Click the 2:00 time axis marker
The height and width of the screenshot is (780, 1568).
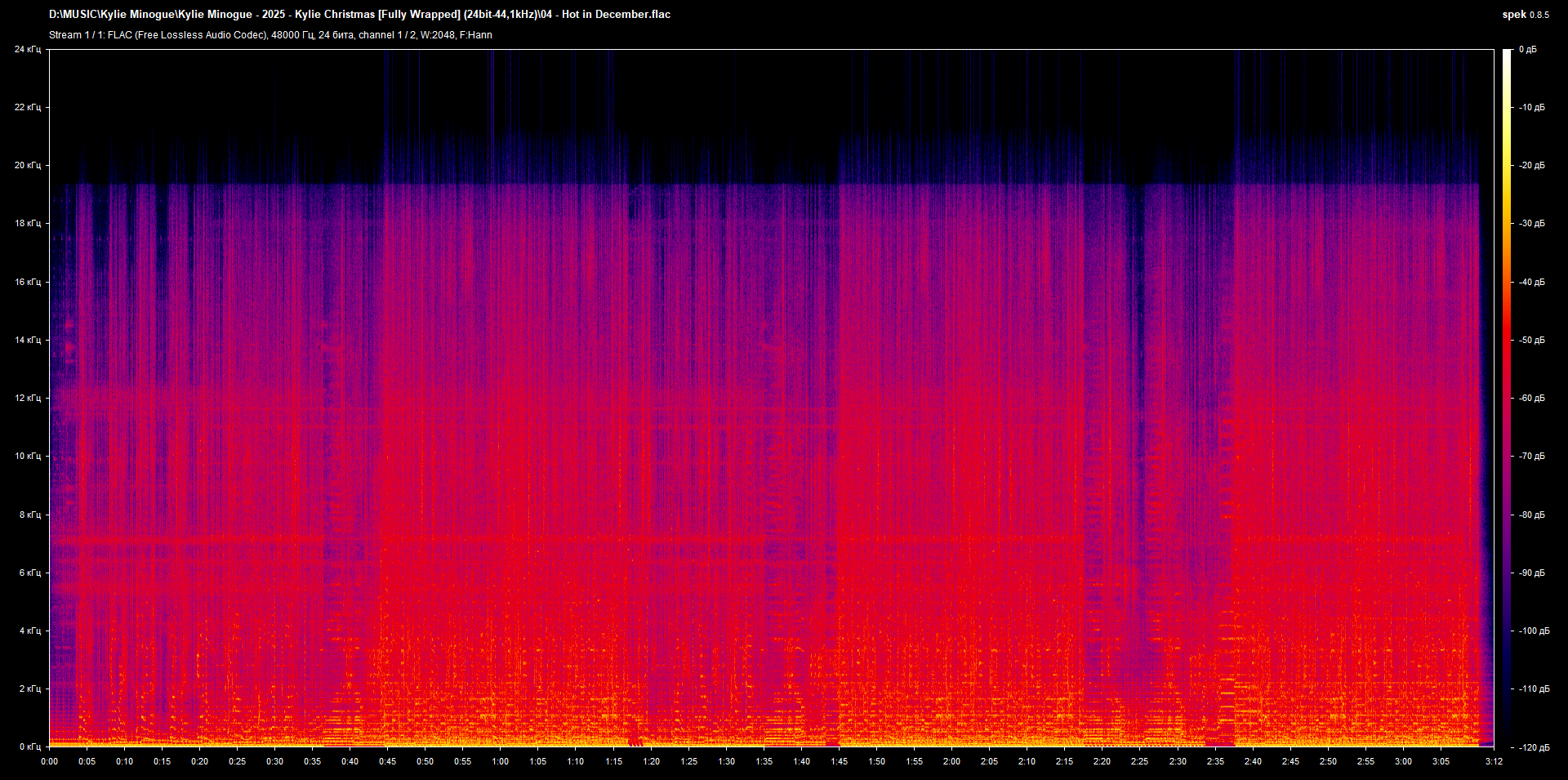pyautogui.click(x=951, y=761)
